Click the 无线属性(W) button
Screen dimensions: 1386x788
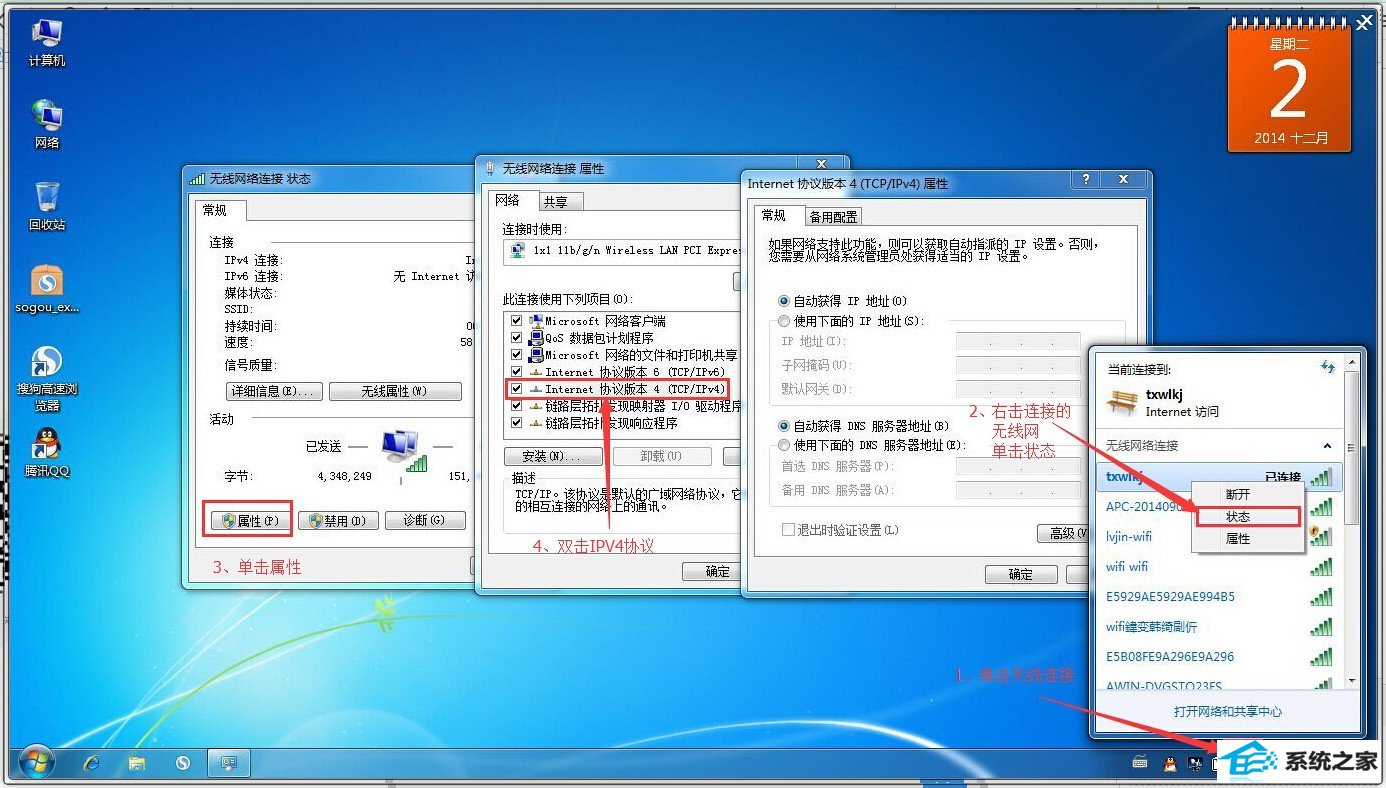pyautogui.click(x=395, y=391)
